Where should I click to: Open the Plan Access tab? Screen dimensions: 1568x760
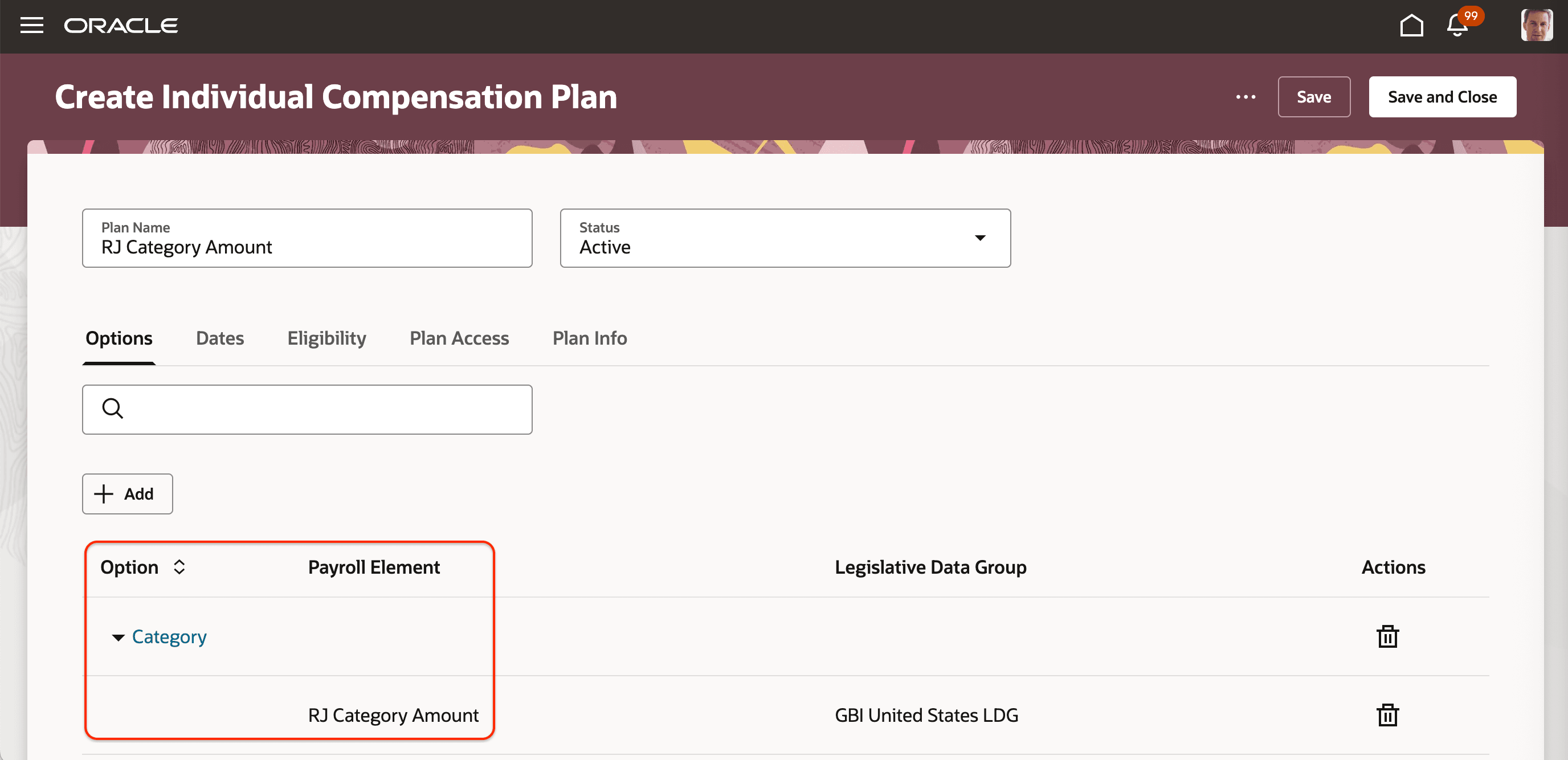pyautogui.click(x=459, y=338)
